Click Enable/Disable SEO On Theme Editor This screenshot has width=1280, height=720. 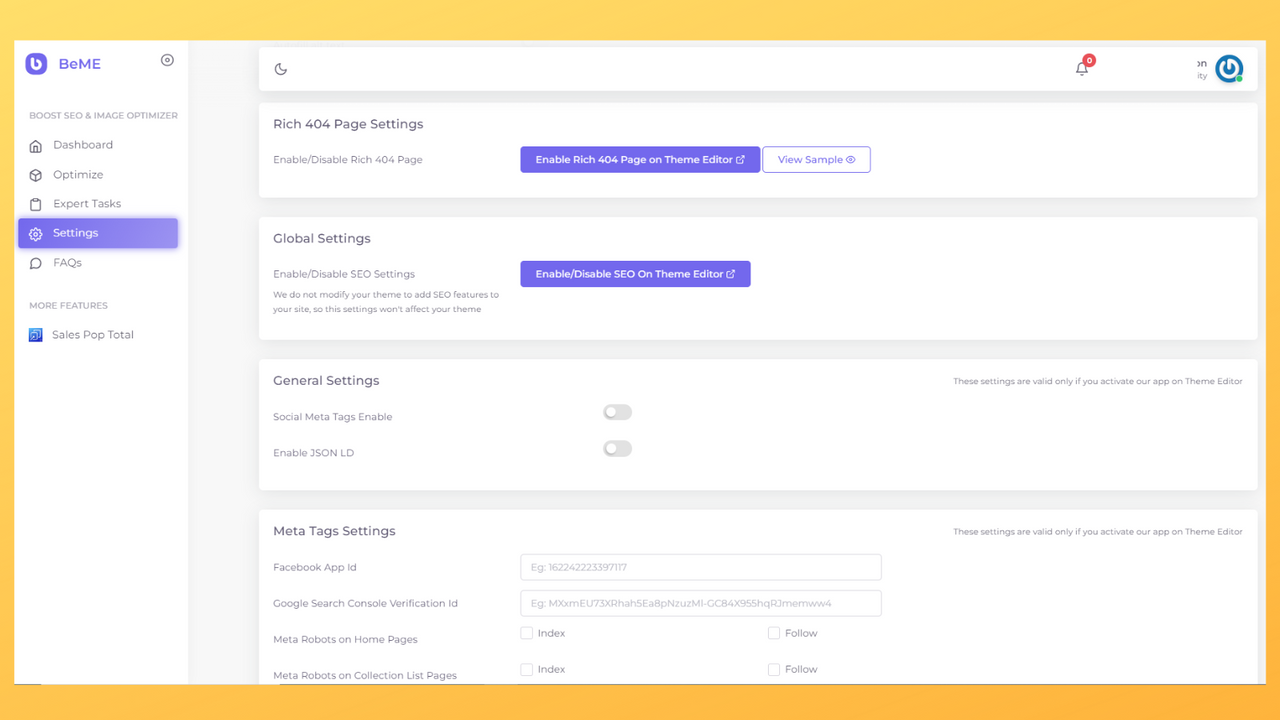coord(635,274)
